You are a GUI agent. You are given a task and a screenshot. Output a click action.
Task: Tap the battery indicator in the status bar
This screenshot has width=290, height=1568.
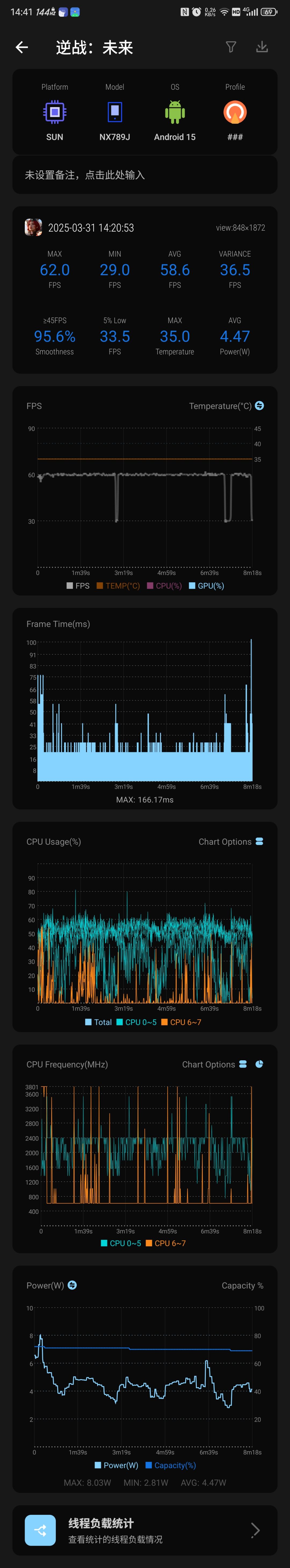[269, 12]
